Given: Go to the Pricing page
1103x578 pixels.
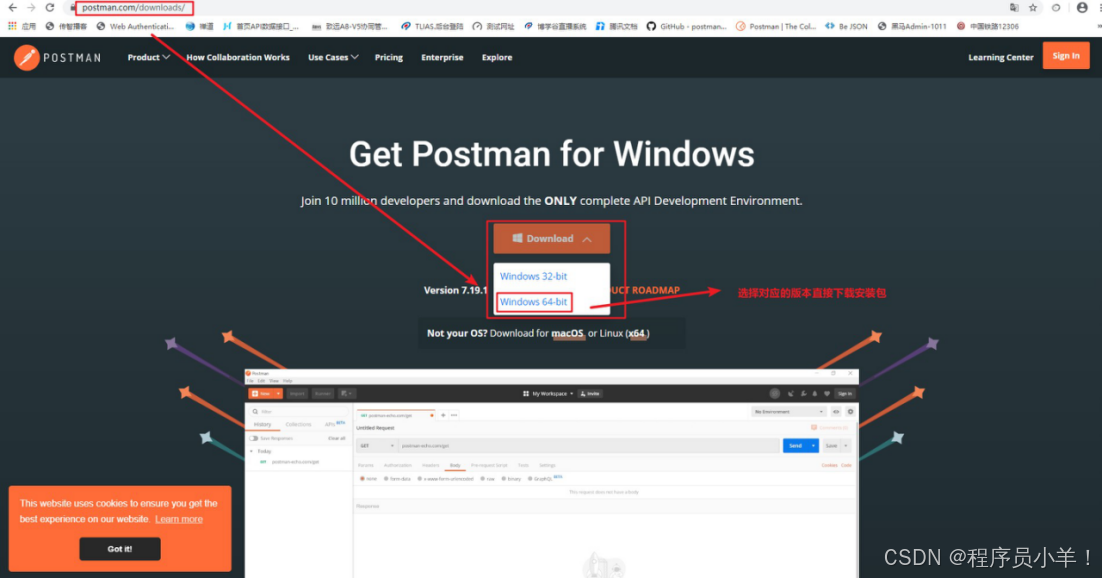Looking at the screenshot, I should pyautogui.click(x=389, y=58).
